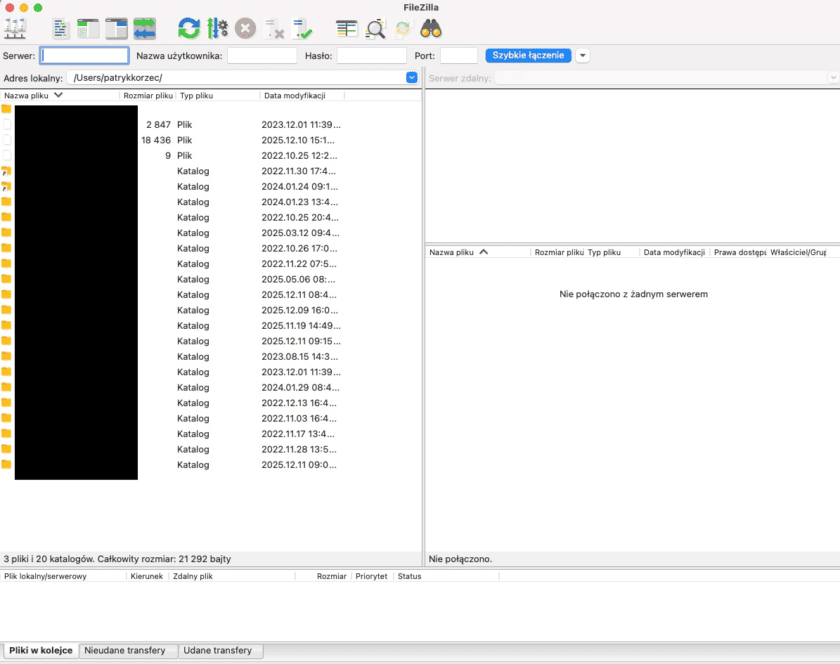Image resolution: width=840 pixels, height=664 pixels.
Task: Click the reconnect to last server icon
Action: pyautogui.click(x=303, y=28)
